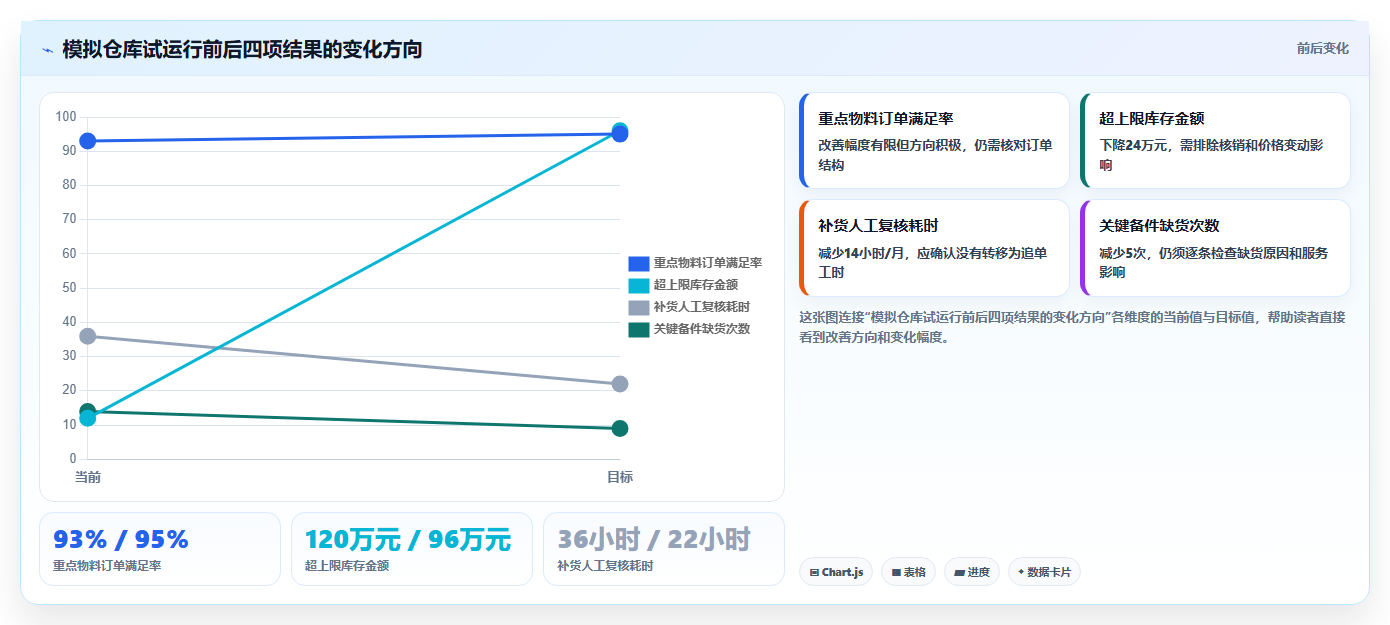Click the 120万元 / 96万元 metric card
This screenshot has height=625, width=1390.
click(x=412, y=549)
